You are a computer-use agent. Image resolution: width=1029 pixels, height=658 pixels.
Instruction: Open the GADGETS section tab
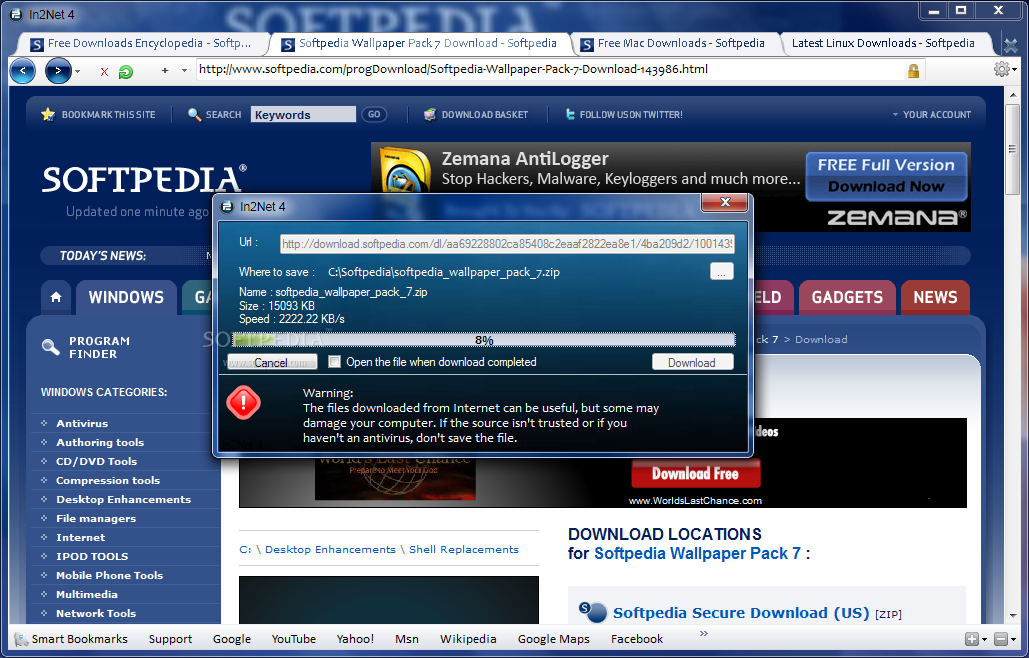(x=847, y=297)
